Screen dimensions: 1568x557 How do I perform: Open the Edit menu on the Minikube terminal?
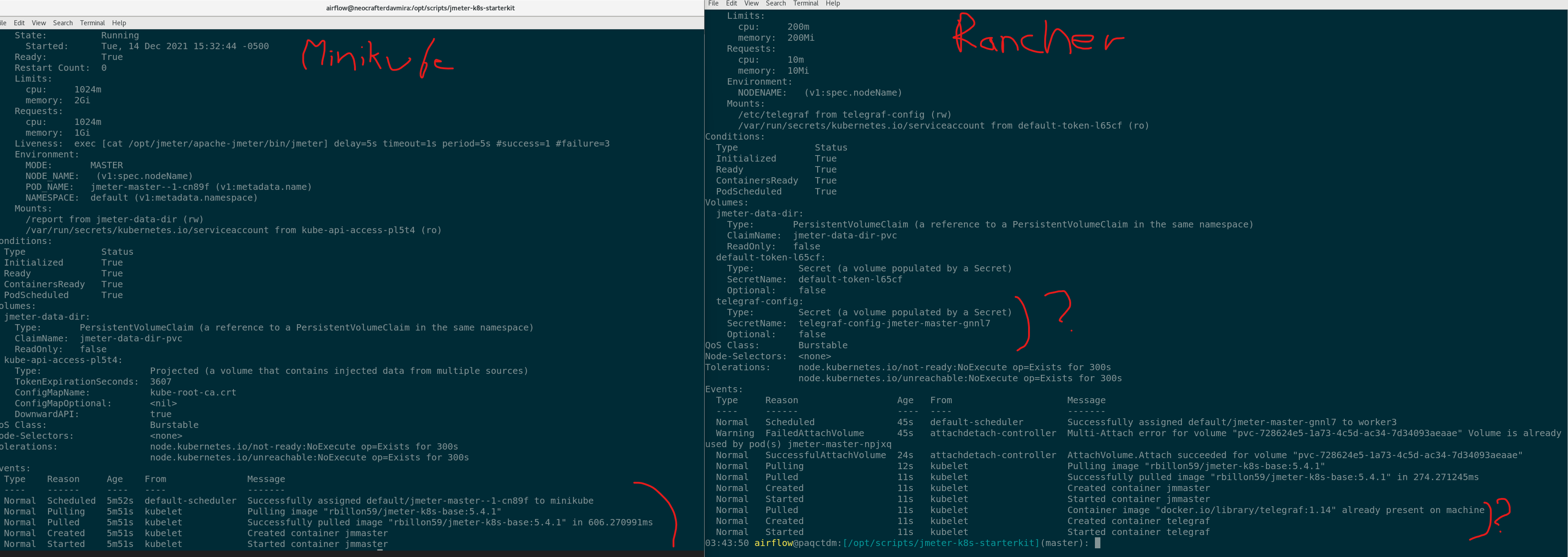click(19, 22)
